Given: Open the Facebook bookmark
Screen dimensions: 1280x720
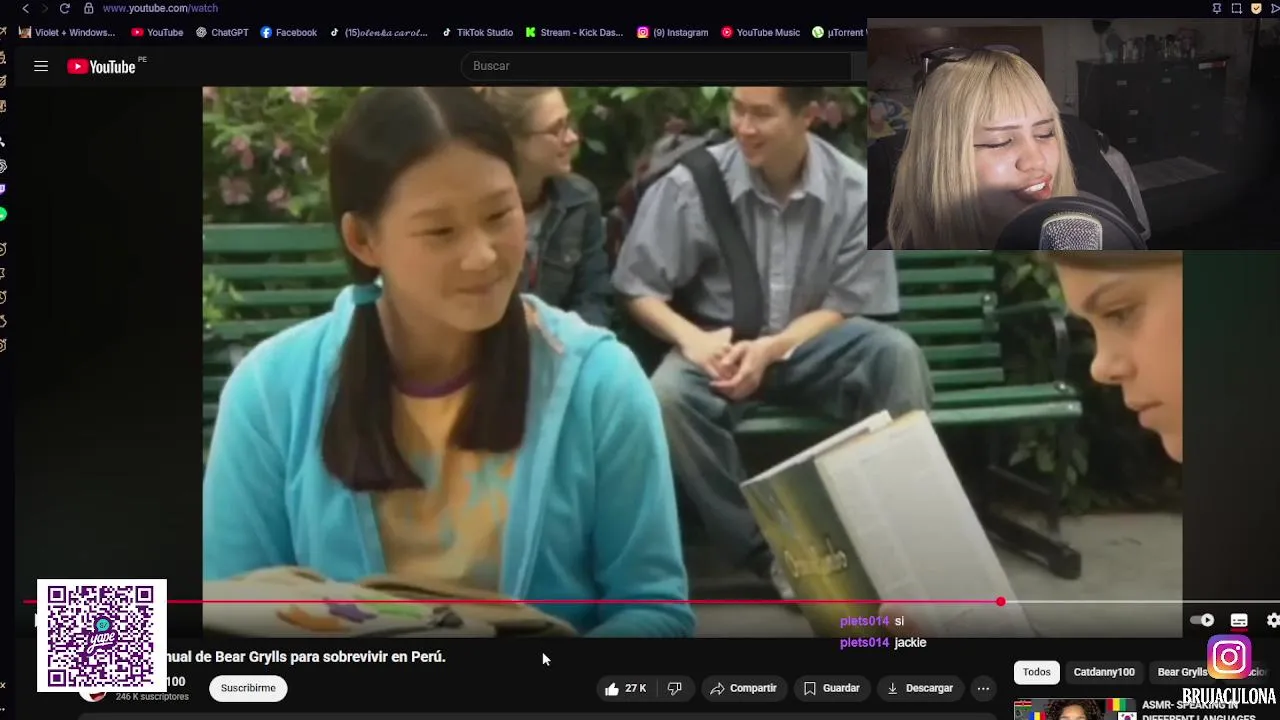Looking at the screenshot, I should [288, 32].
